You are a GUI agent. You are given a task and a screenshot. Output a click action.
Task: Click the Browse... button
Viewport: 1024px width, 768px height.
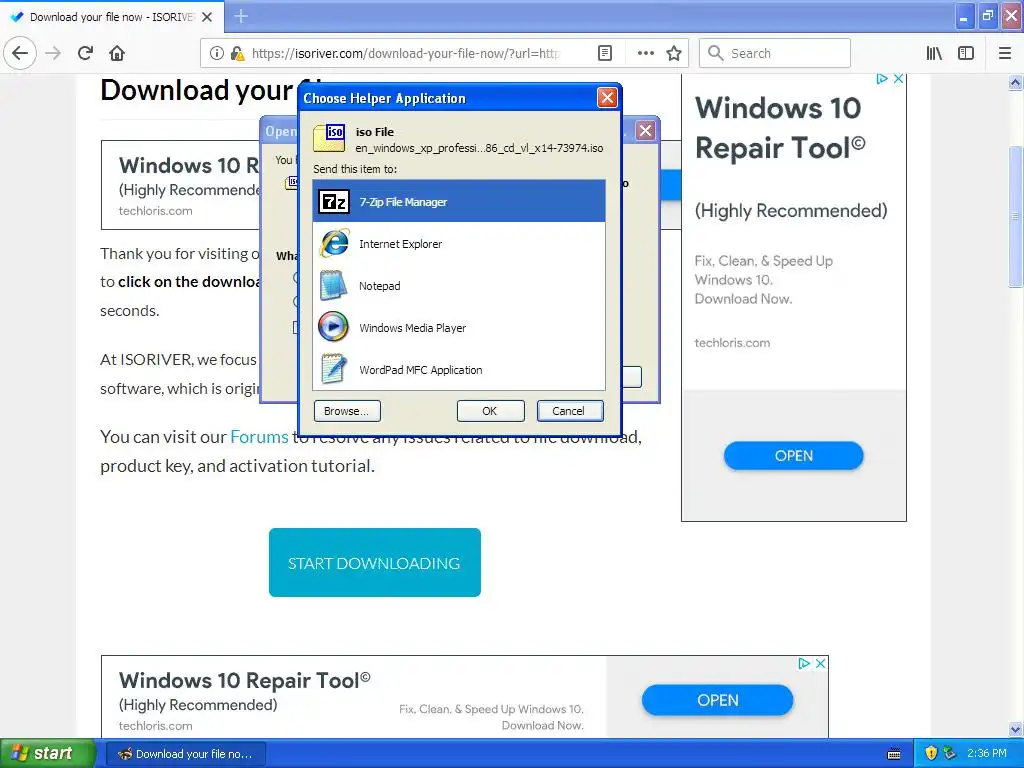347,411
